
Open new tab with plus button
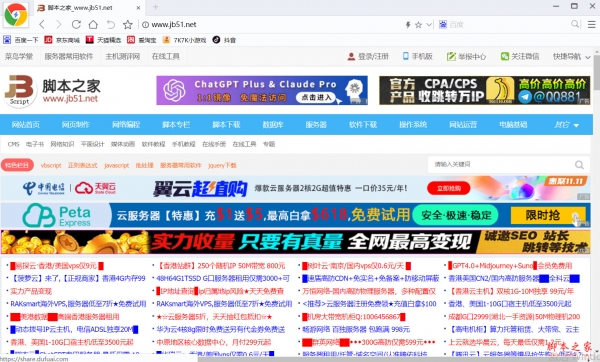(x=155, y=7)
